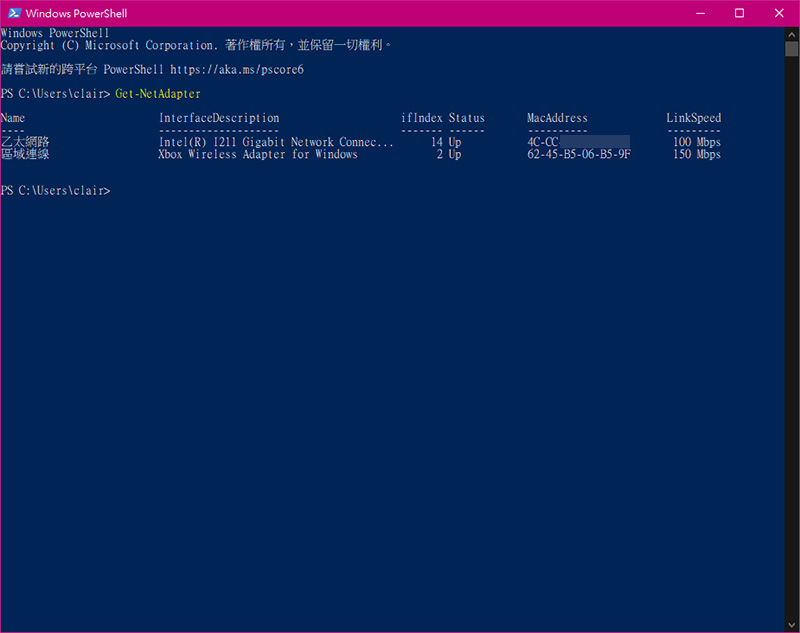This screenshot has width=800, height=633.
Task: Click the last PS C:\Users\clair prompt line
Action: pos(55,191)
